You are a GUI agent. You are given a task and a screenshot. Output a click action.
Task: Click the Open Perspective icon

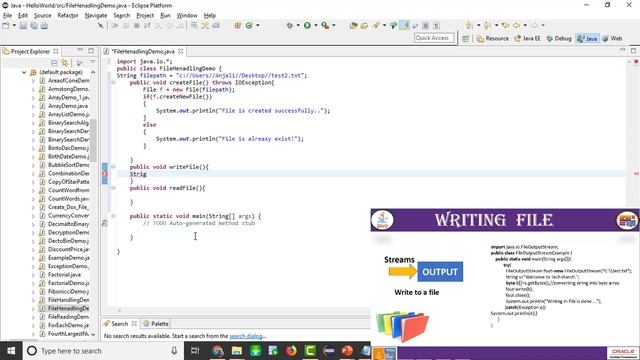point(466,38)
